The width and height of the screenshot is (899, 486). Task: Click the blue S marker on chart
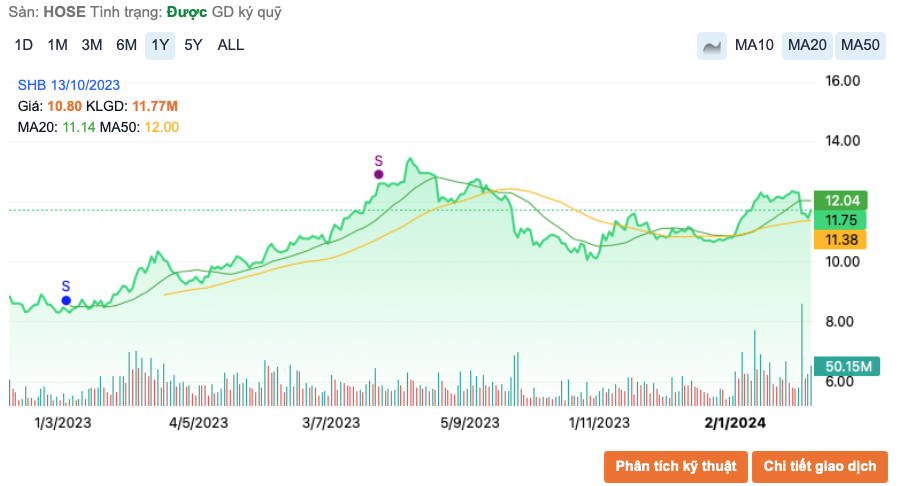[x=66, y=300]
